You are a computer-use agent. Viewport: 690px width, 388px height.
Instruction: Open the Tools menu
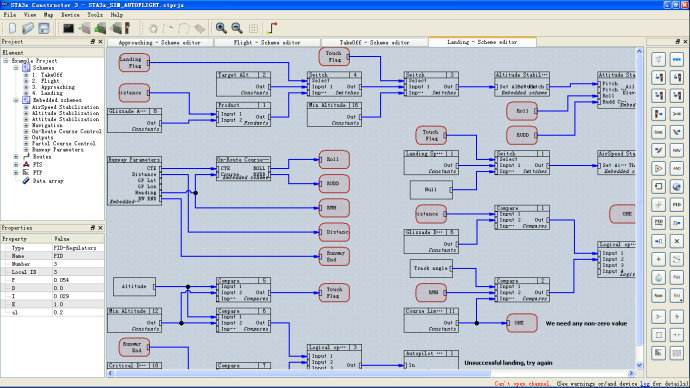point(95,15)
